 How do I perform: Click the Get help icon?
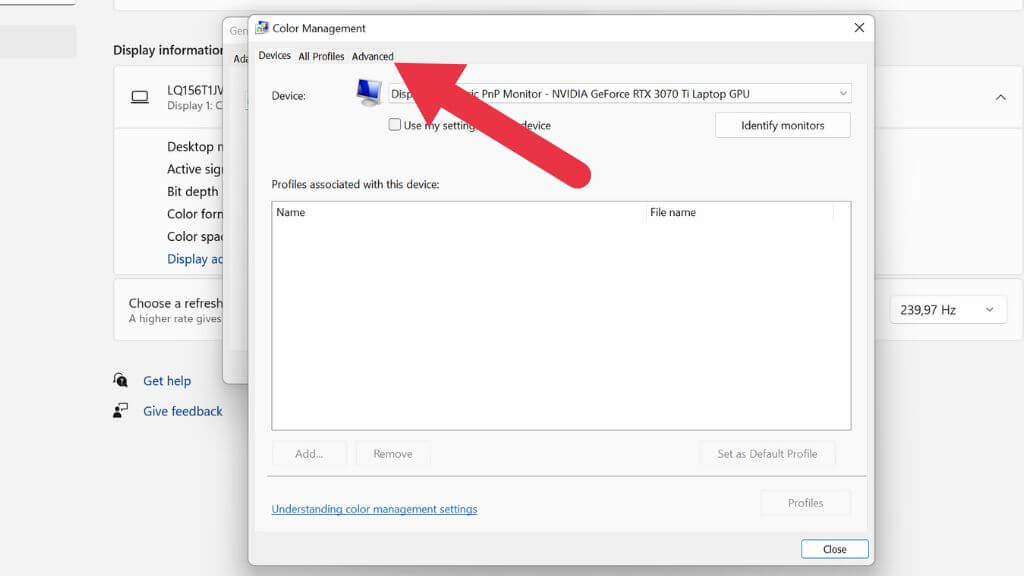click(x=120, y=380)
